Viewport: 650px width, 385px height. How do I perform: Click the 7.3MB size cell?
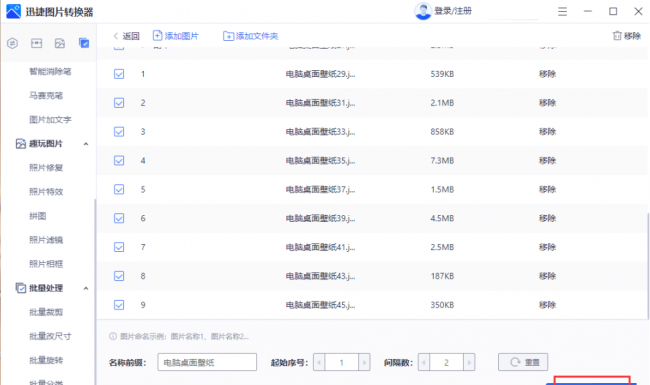(442, 160)
